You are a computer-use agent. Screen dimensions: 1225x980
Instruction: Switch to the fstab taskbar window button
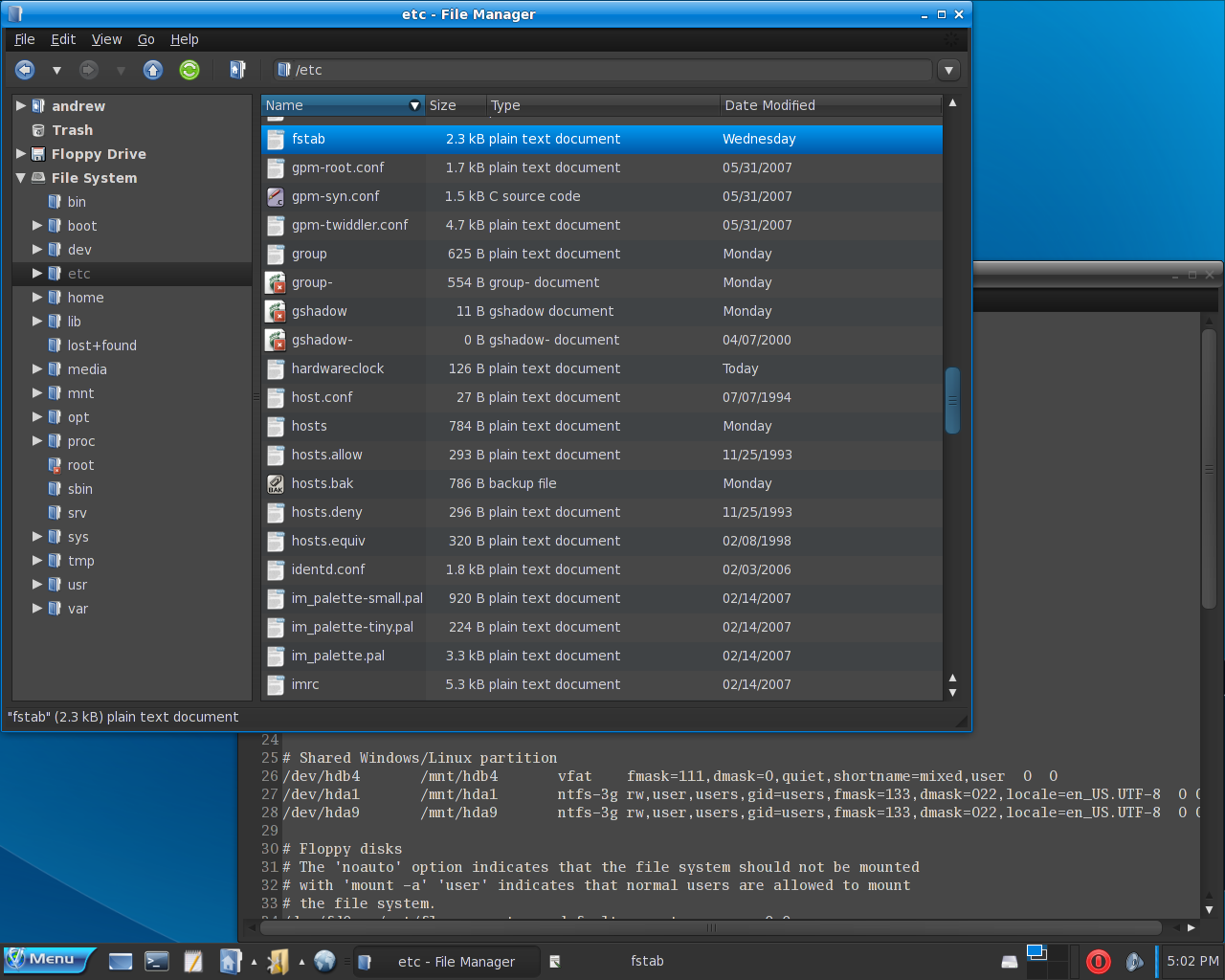(638, 961)
